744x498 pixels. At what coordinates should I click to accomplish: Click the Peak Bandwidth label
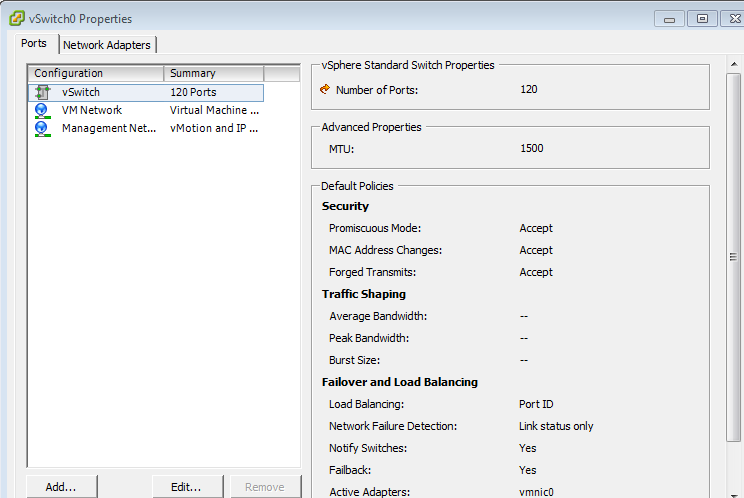coord(369,338)
